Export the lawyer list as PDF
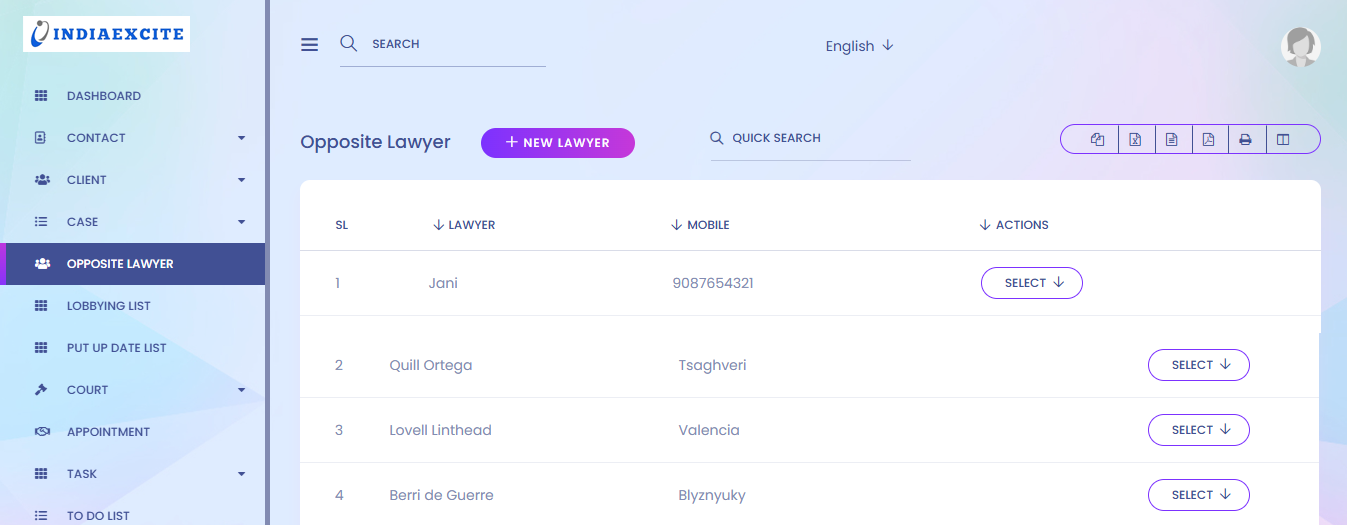 click(x=1208, y=140)
